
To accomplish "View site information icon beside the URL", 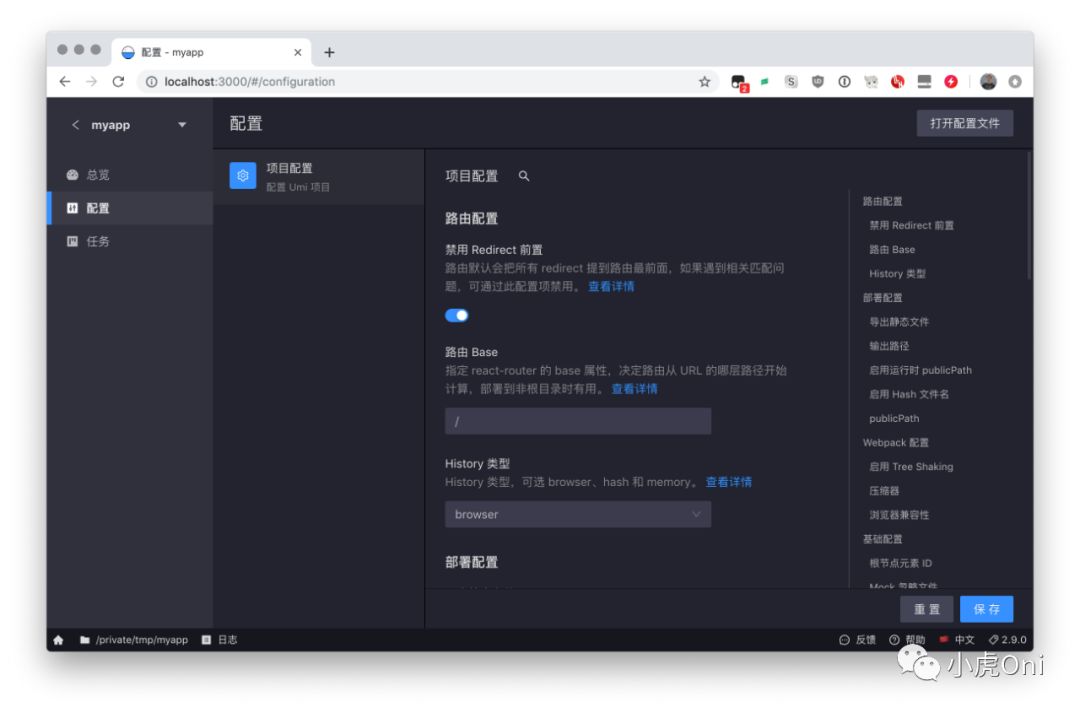I will click(152, 82).
